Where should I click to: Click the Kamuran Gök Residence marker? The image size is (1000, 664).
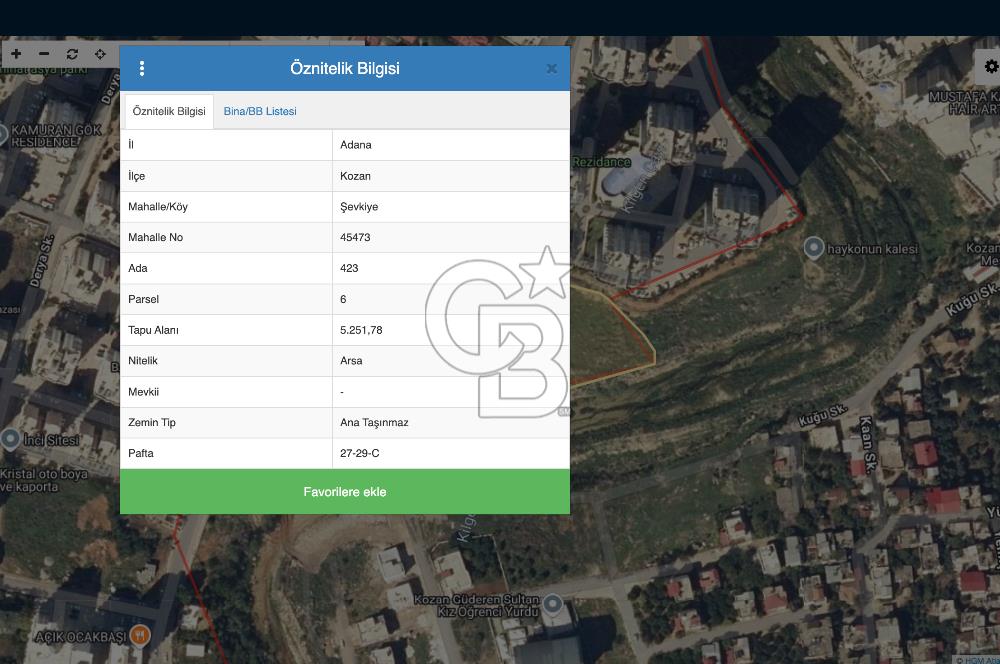(x=3, y=135)
